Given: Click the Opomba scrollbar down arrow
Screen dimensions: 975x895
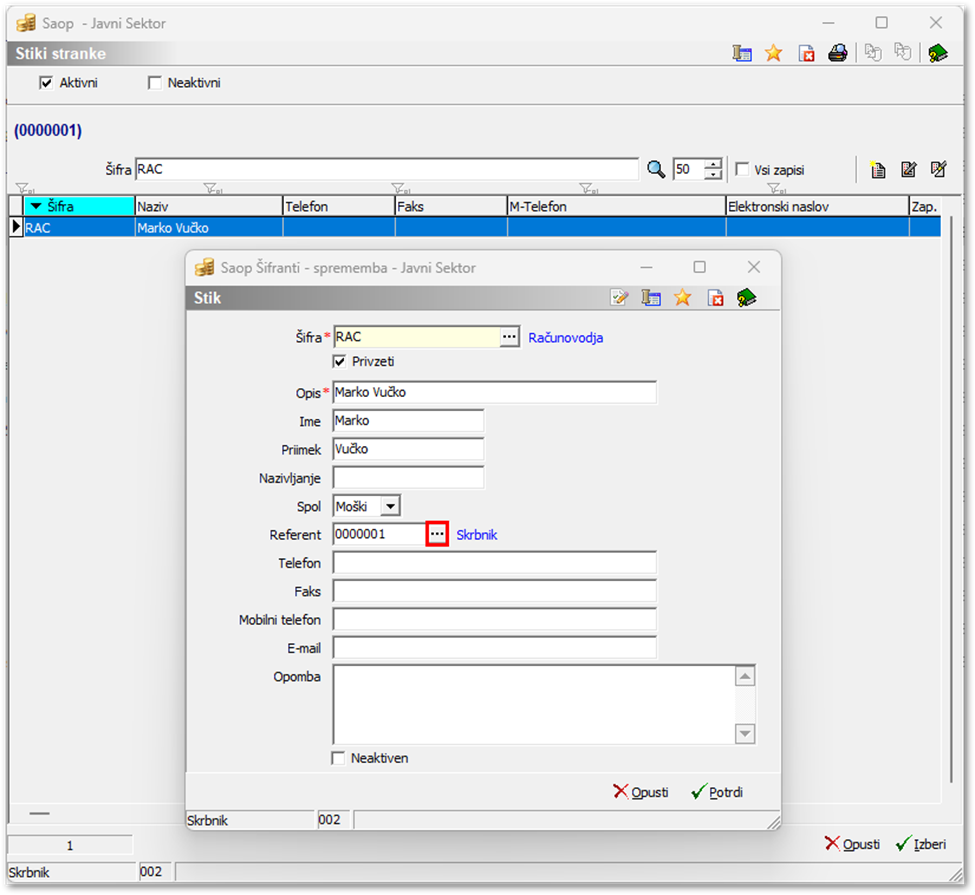Looking at the screenshot, I should coord(745,734).
